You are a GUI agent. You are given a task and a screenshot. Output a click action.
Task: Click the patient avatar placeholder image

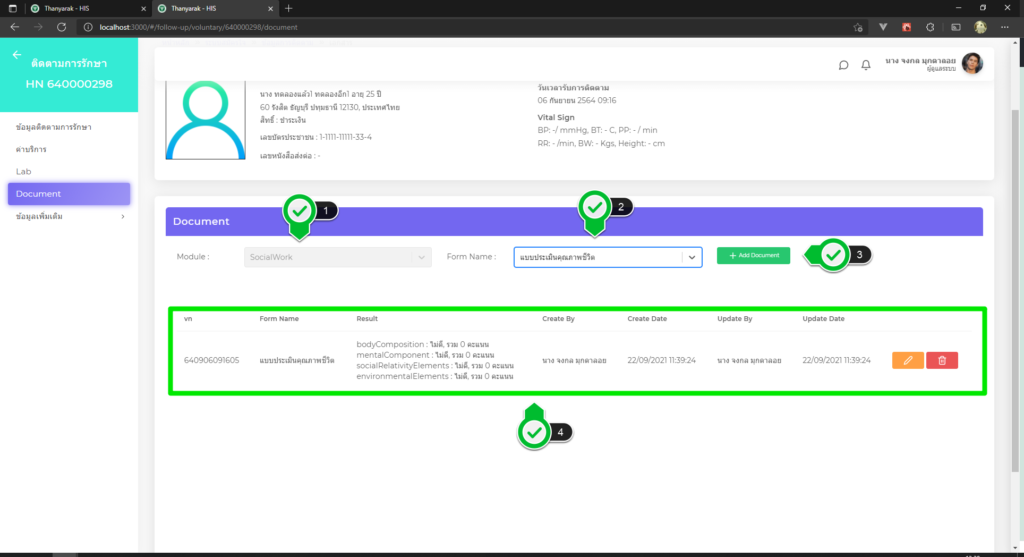tap(205, 120)
